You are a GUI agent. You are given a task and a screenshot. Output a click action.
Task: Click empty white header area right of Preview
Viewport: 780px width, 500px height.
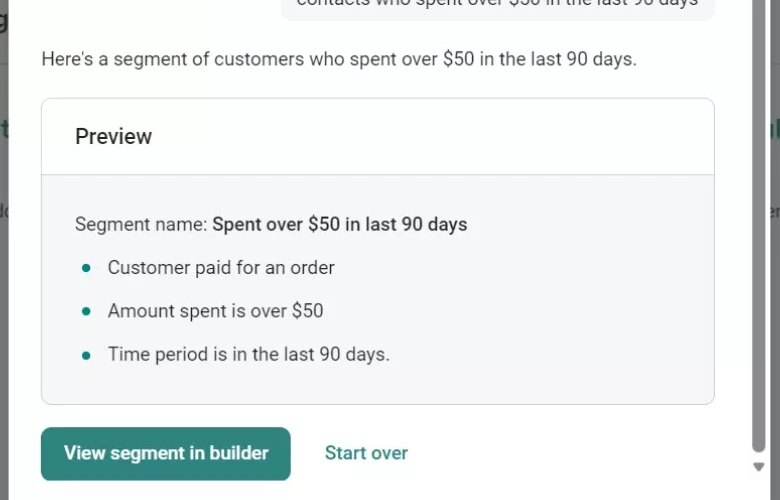[450, 137]
